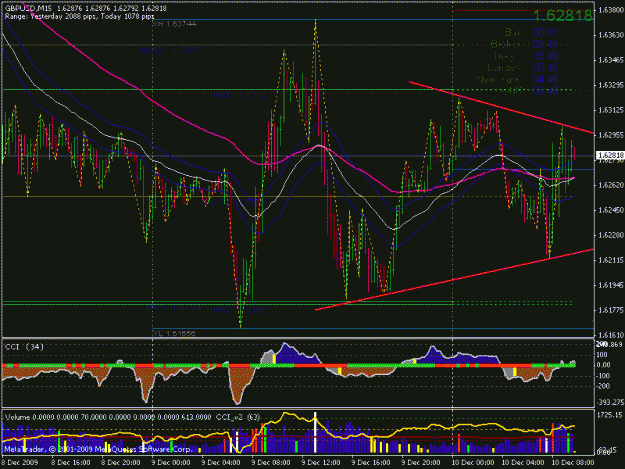The height and width of the screenshot is (469, 625).
Task: Click the 9 Dec 12:00 time axis label
Action: click(321, 463)
